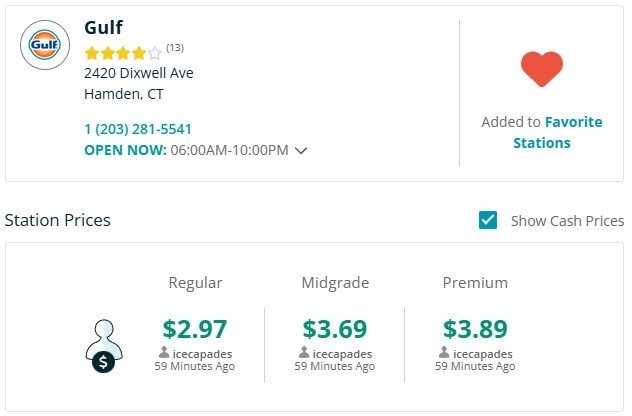This screenshot has width=632, height=416.
Task: Click user icon under Premium price
Action: click(x=444, y=353)
